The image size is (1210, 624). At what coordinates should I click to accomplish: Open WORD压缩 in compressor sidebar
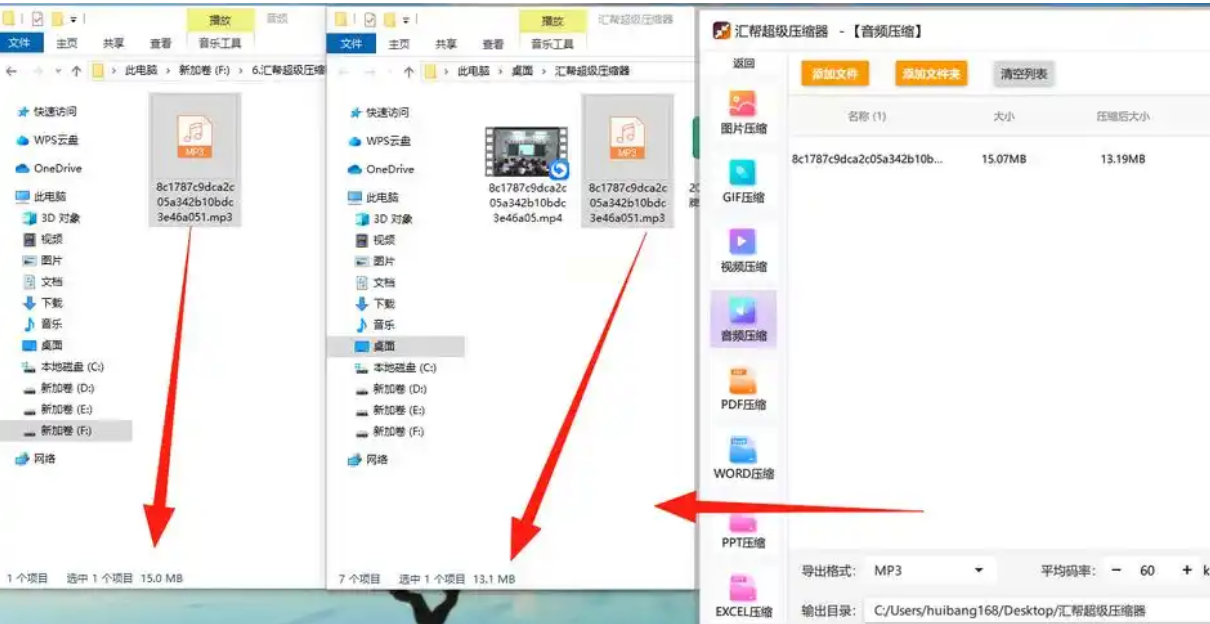[x=743, y=457]
